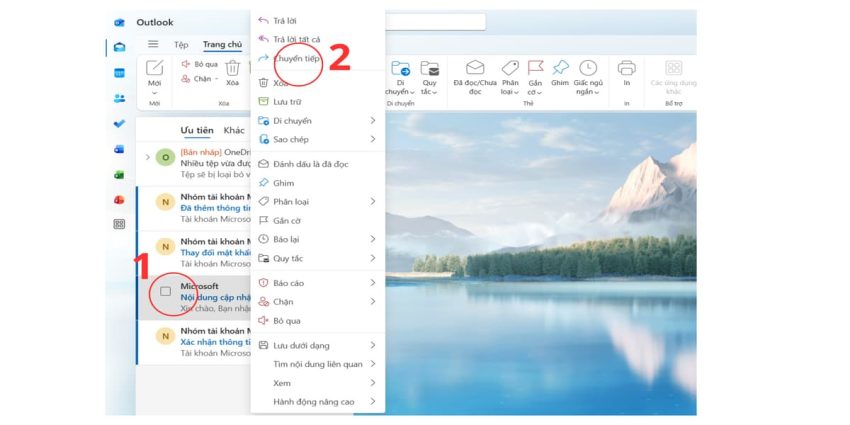
Task: Expand the OneDrive conversation thread chevron
Action: (147, 157)
